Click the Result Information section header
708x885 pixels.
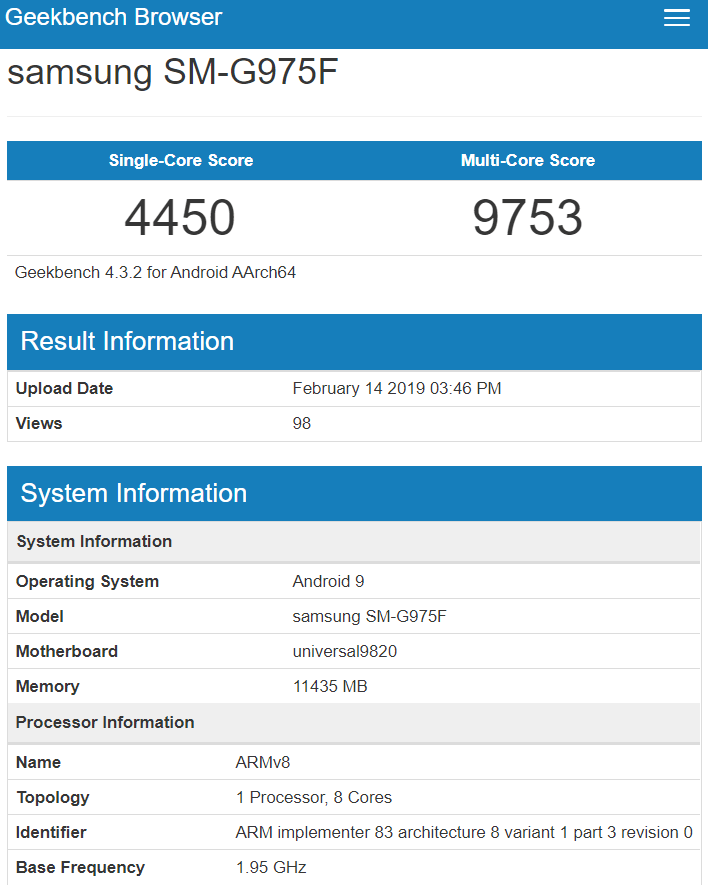pos(354,341)
